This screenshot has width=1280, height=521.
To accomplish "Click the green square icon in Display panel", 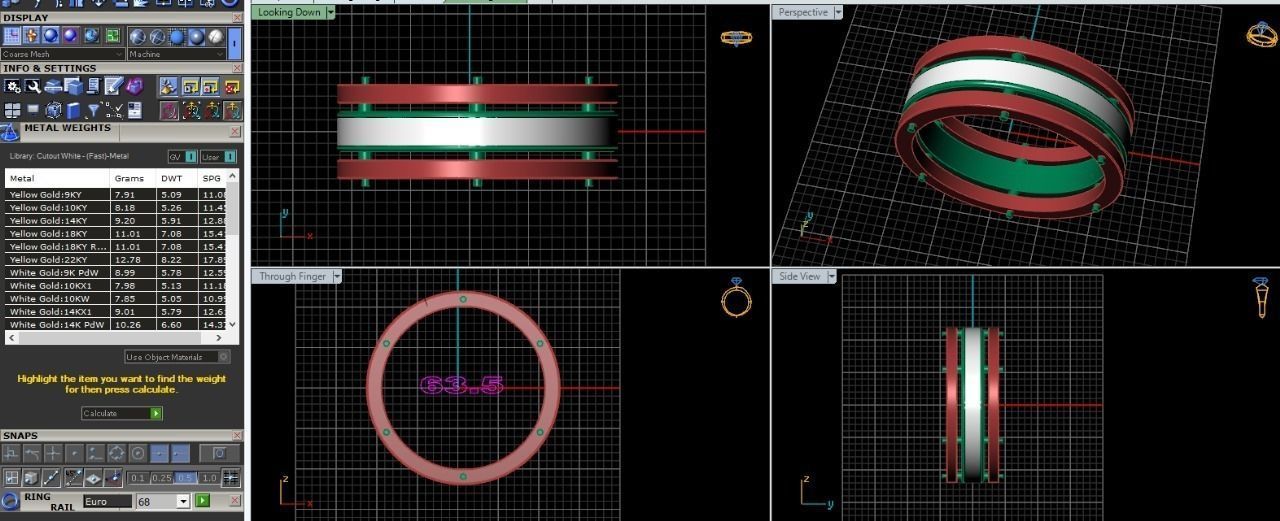I will (x=113, y=36).
